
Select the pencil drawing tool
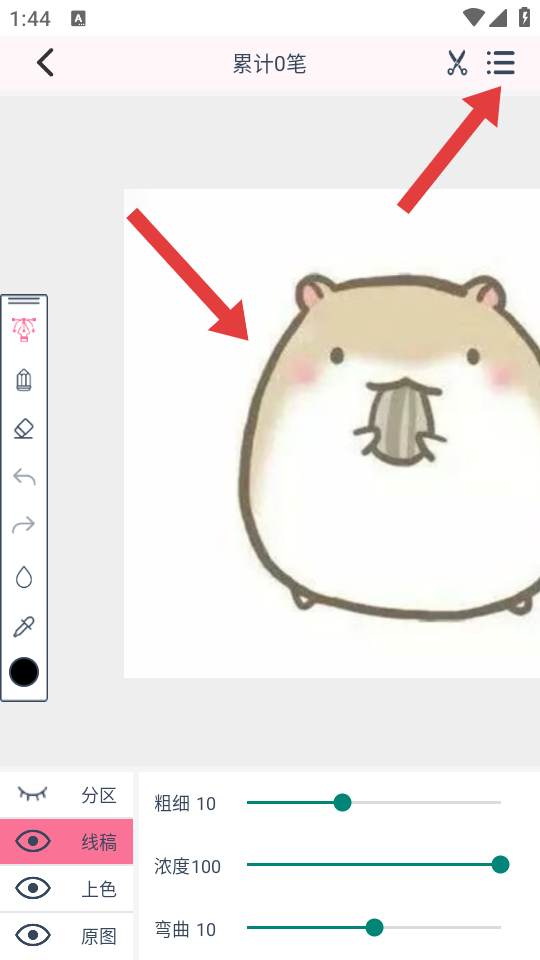tap(24, 380)
